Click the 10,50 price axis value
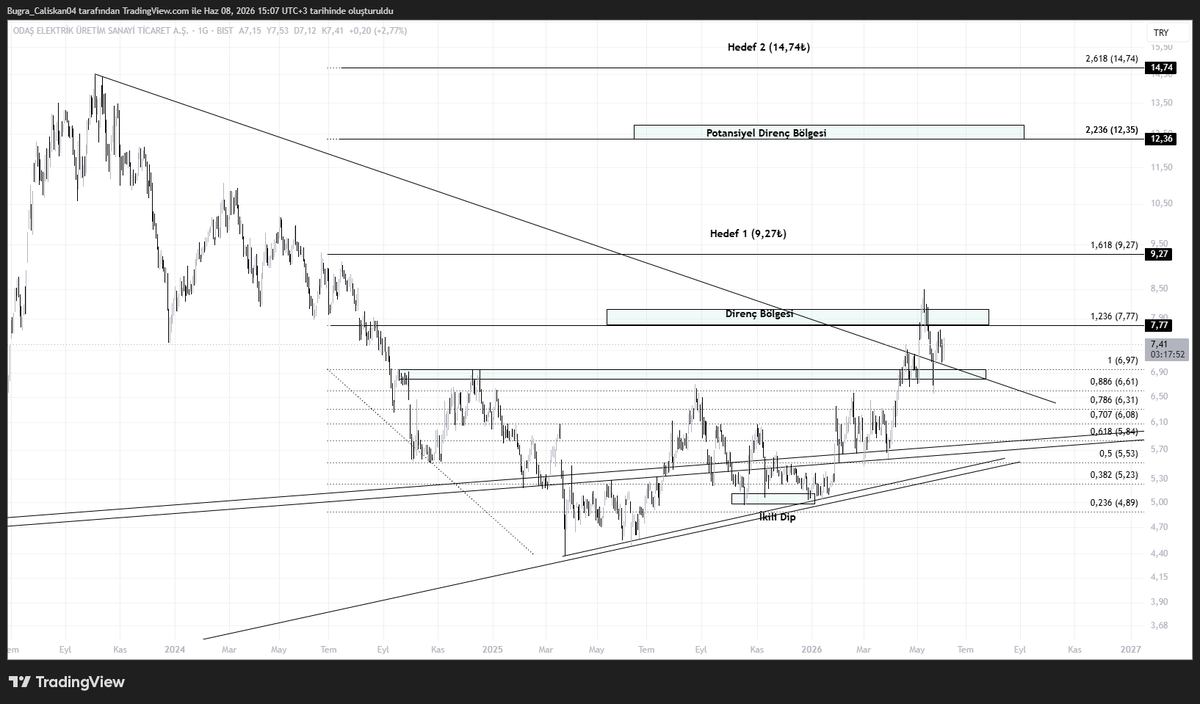 pos(1161,204)
